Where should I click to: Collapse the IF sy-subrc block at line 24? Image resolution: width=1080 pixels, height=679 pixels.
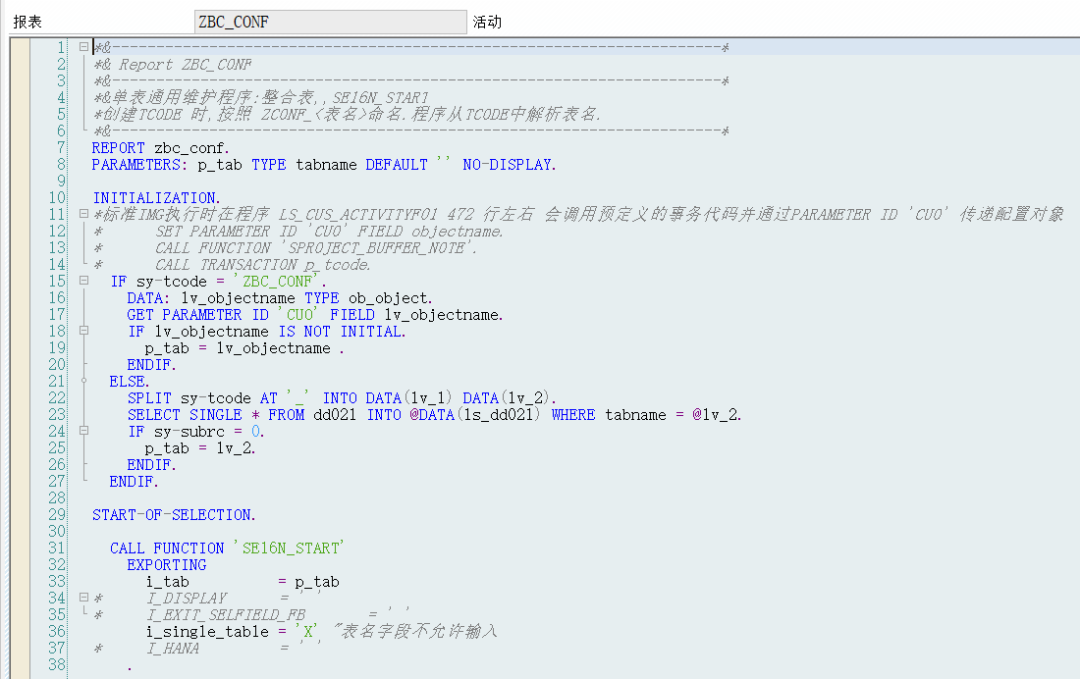pos(83,431)
